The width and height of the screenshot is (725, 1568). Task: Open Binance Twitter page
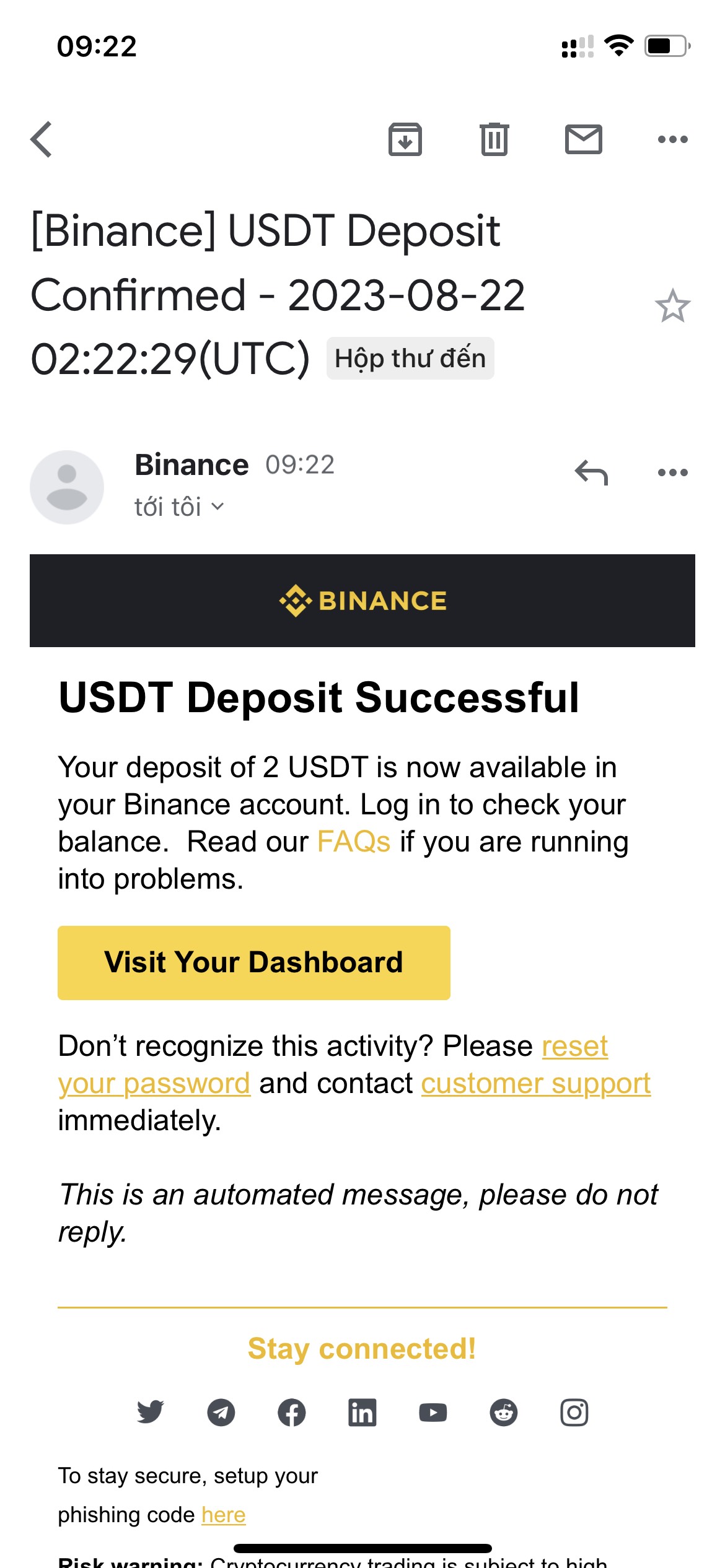(x=150, y=1413)
